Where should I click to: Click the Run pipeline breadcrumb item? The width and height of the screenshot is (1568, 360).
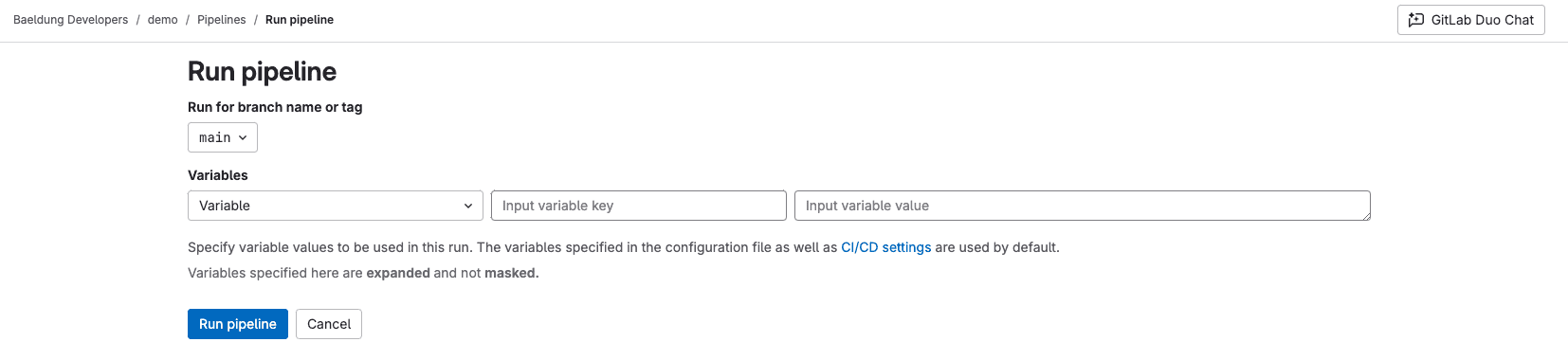pos(300,20)
